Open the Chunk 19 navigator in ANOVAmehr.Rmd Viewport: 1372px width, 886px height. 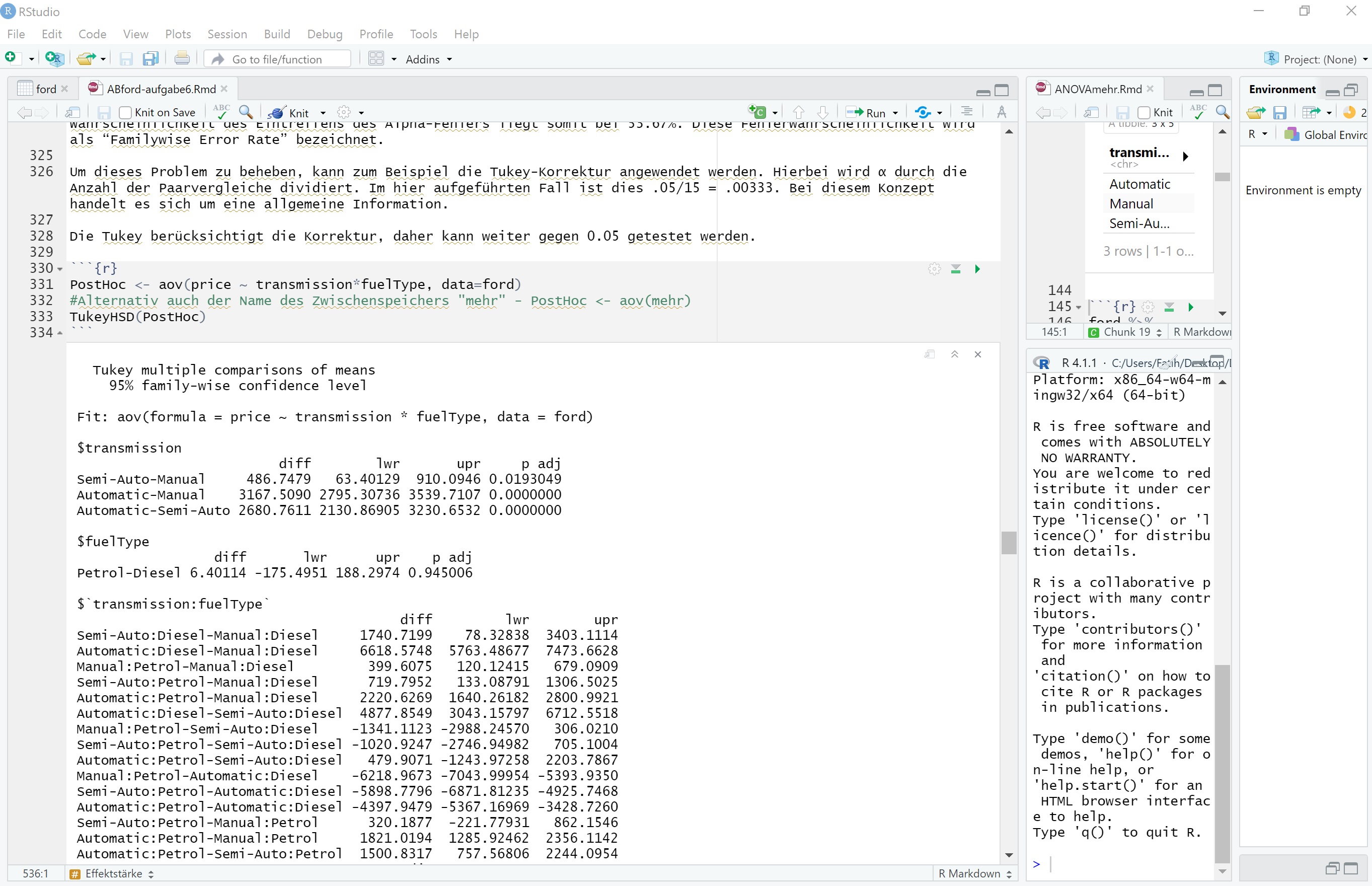pyautogui.click(x=1125, y=332)
